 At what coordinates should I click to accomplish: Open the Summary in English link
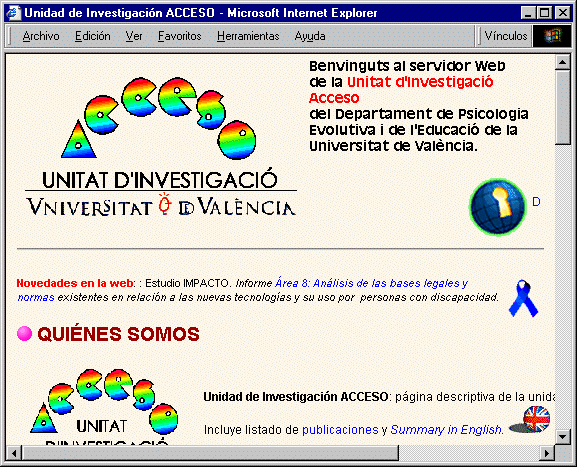coord(447,429)
